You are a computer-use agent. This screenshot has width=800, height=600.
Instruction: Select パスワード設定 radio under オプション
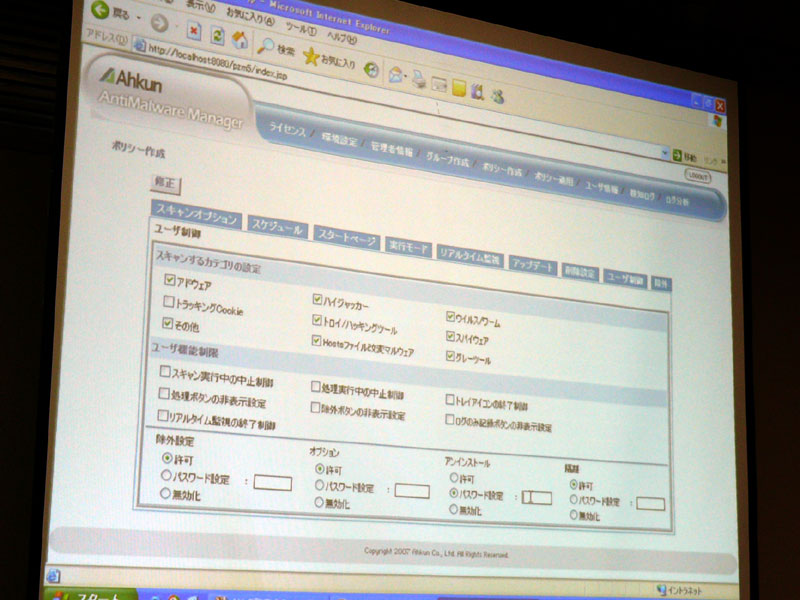(319, 485)
